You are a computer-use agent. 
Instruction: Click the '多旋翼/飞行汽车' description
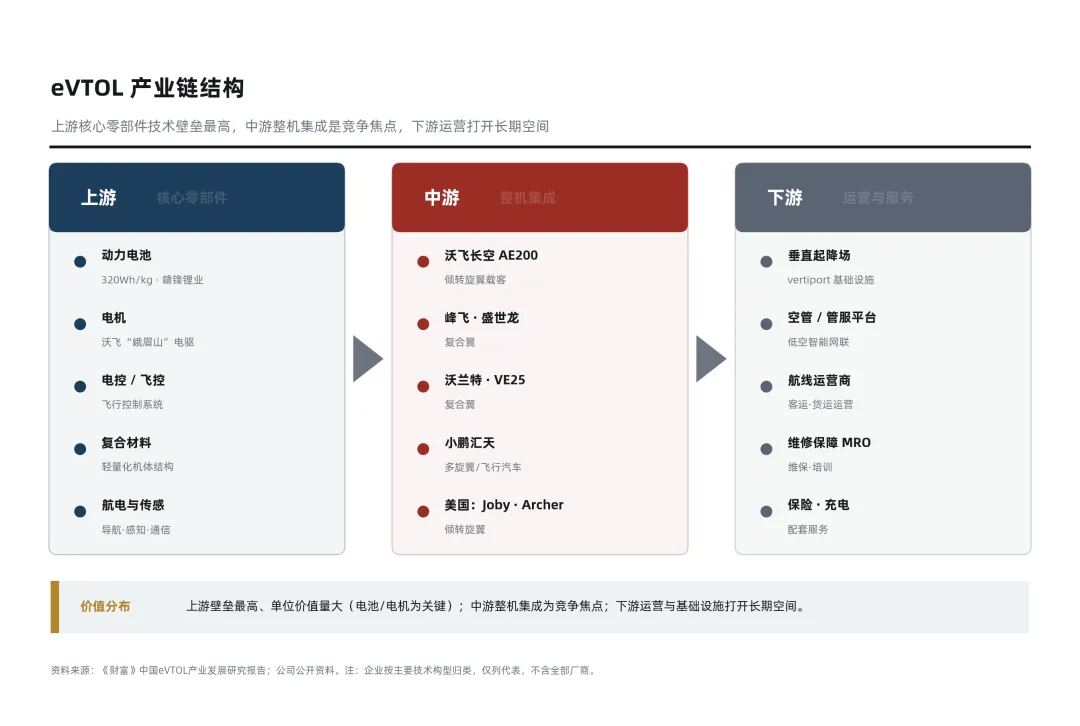coord(483,467)
